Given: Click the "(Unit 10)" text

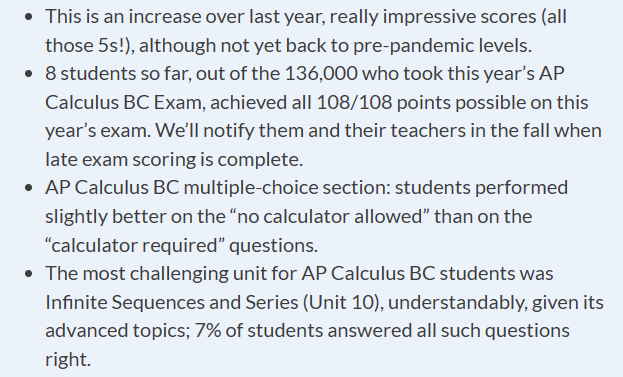Looking at the screenshot, I should [x=341, y=302].
